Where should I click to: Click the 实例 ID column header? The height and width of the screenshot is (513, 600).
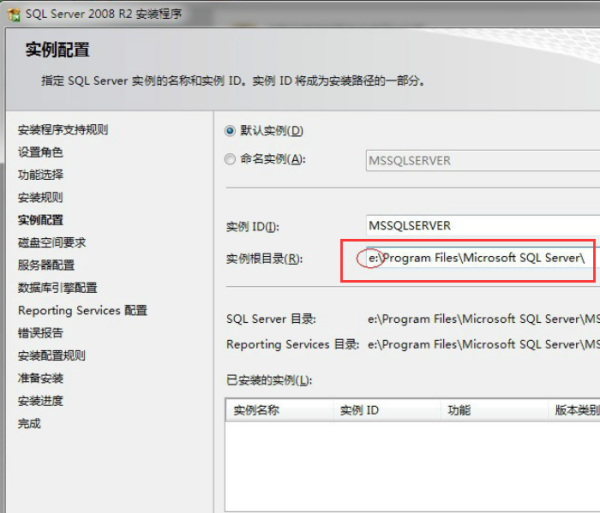click(x=387, y=410)
